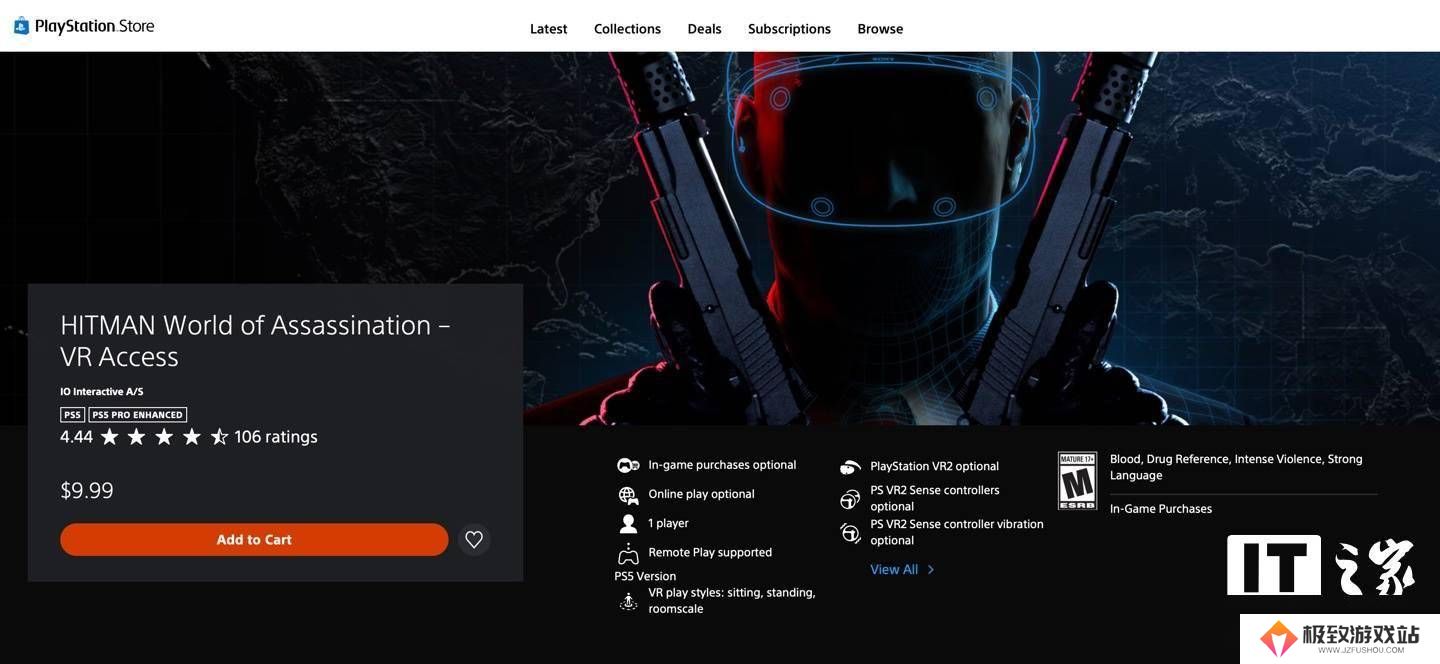Open the Subscriptions menu
Image resolution: width=1440 pixels, height=664 pixels.
(789, 29)
